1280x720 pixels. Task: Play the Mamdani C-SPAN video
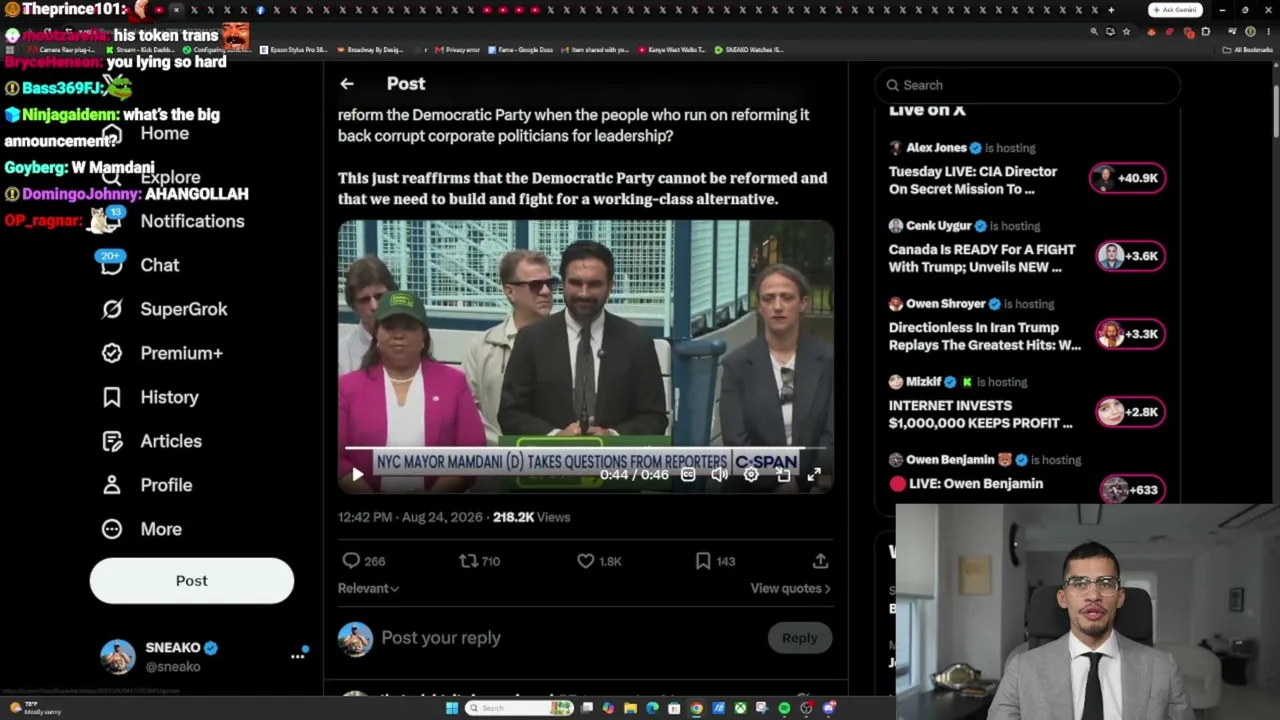coord(357,475)
